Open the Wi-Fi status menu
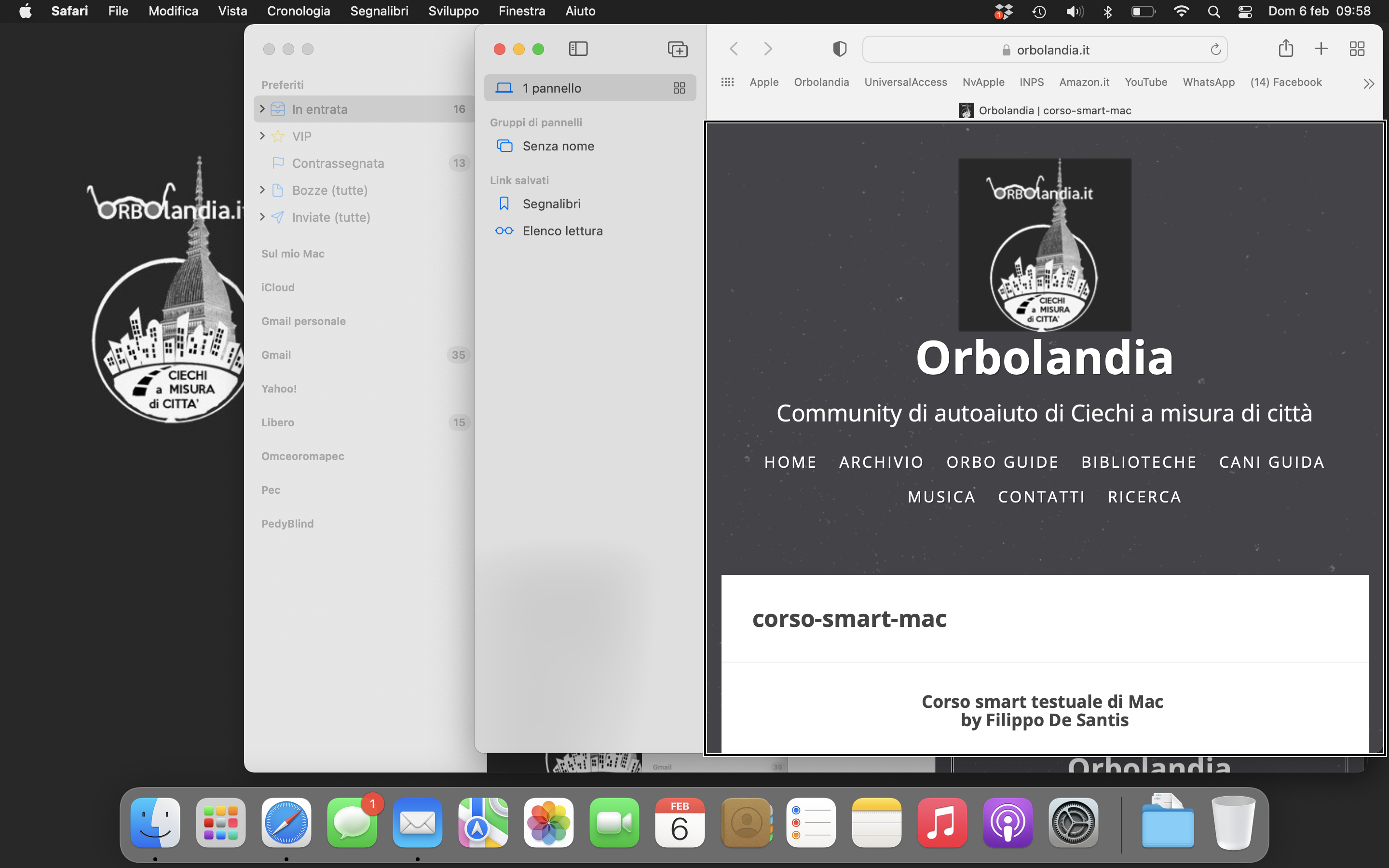The width and height of the screenshot is (1389, 868). point(1181,11)
